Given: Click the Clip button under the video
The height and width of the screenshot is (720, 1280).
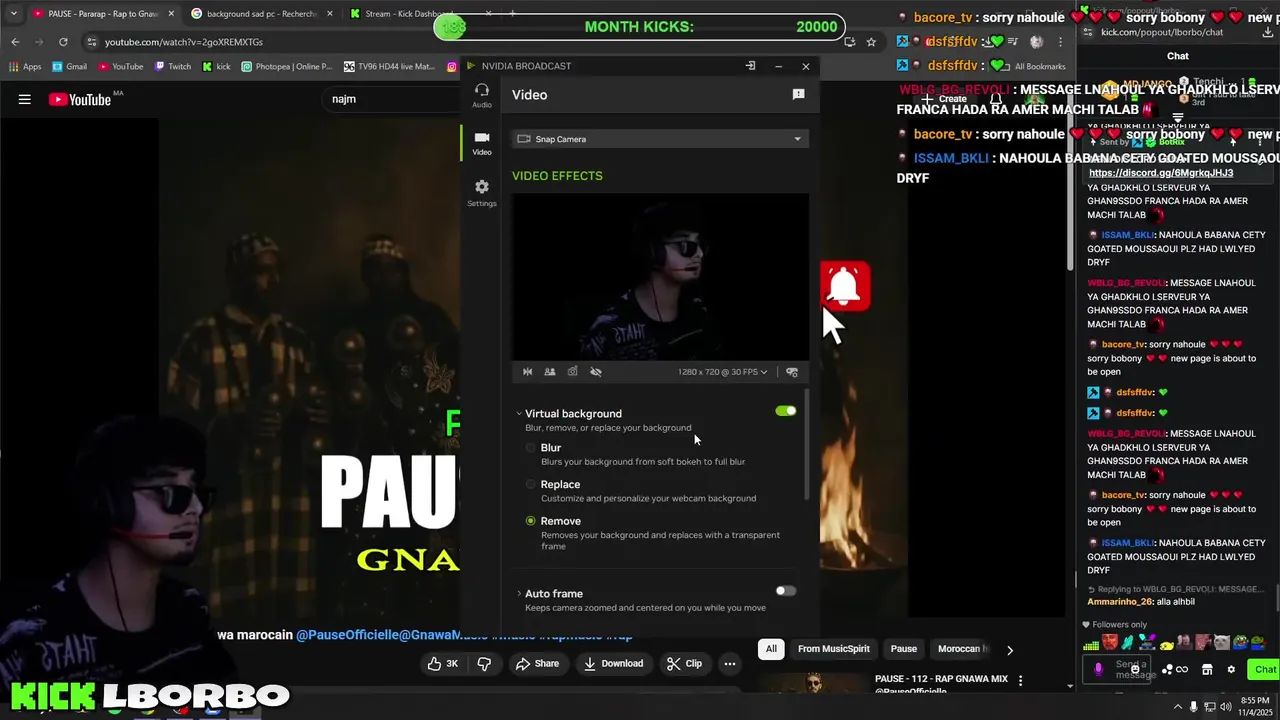Looking at the screenshot, I should point(685,663).
